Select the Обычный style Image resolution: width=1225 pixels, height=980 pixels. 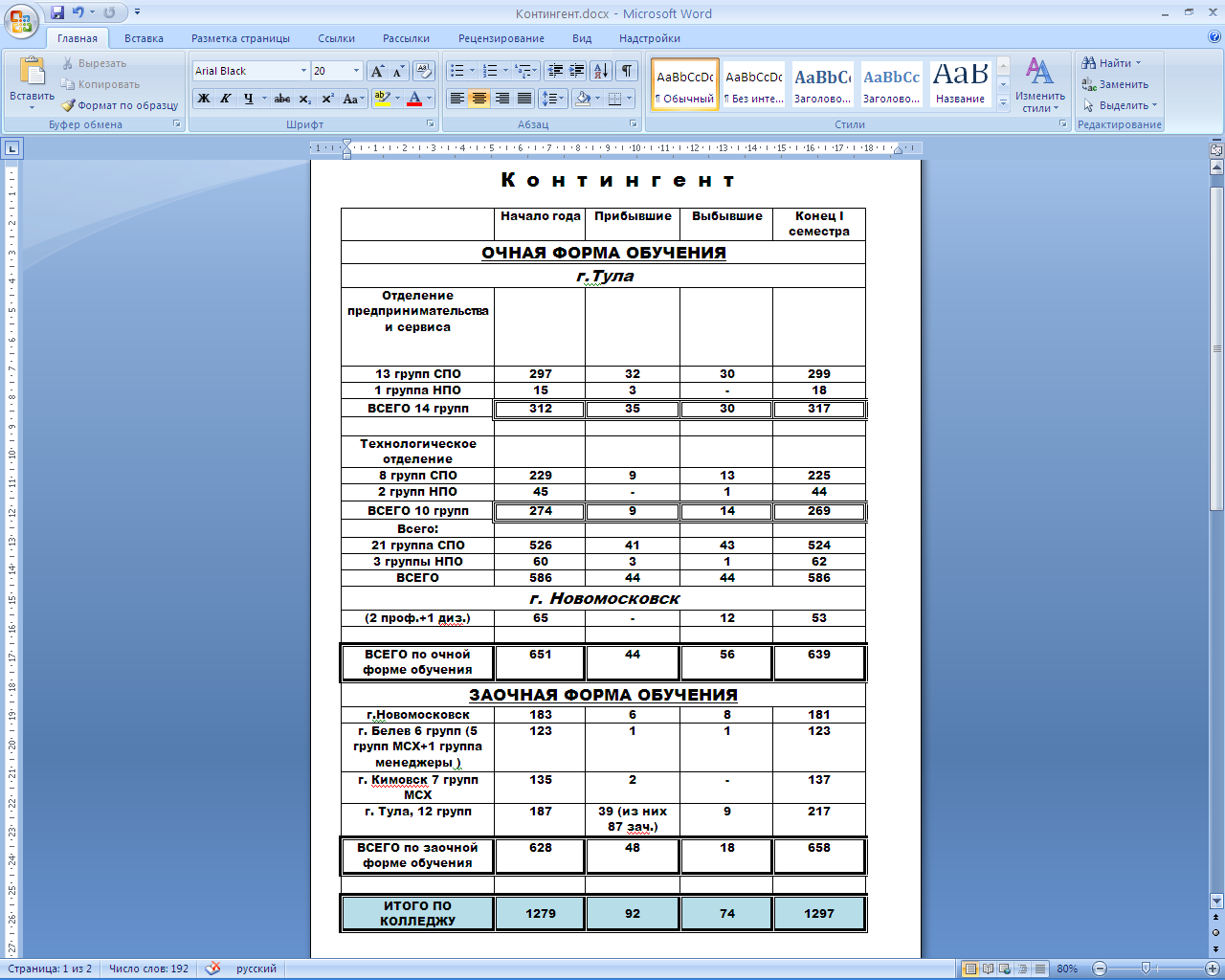tap(685, 84)
